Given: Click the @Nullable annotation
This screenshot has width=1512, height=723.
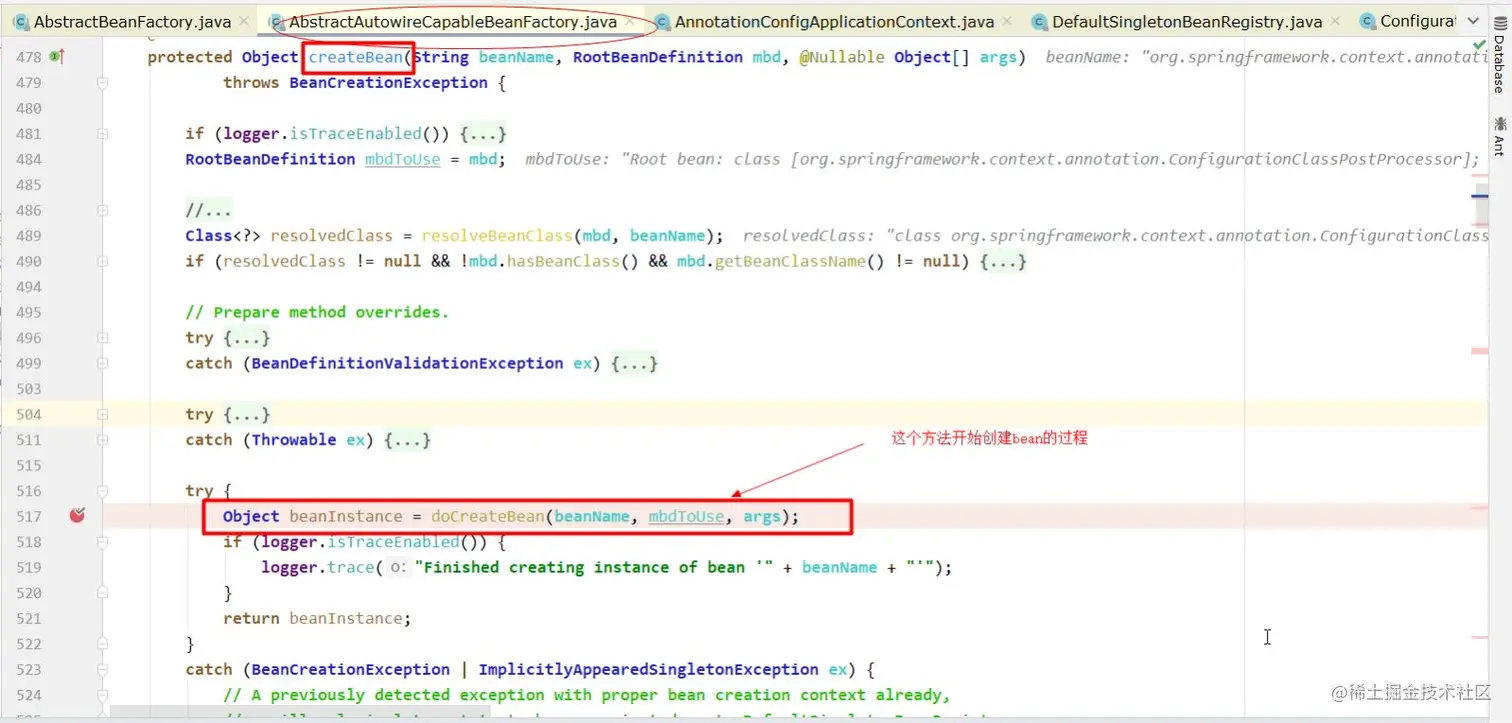Looking at the screenshot, I should [x=842, y=57].
